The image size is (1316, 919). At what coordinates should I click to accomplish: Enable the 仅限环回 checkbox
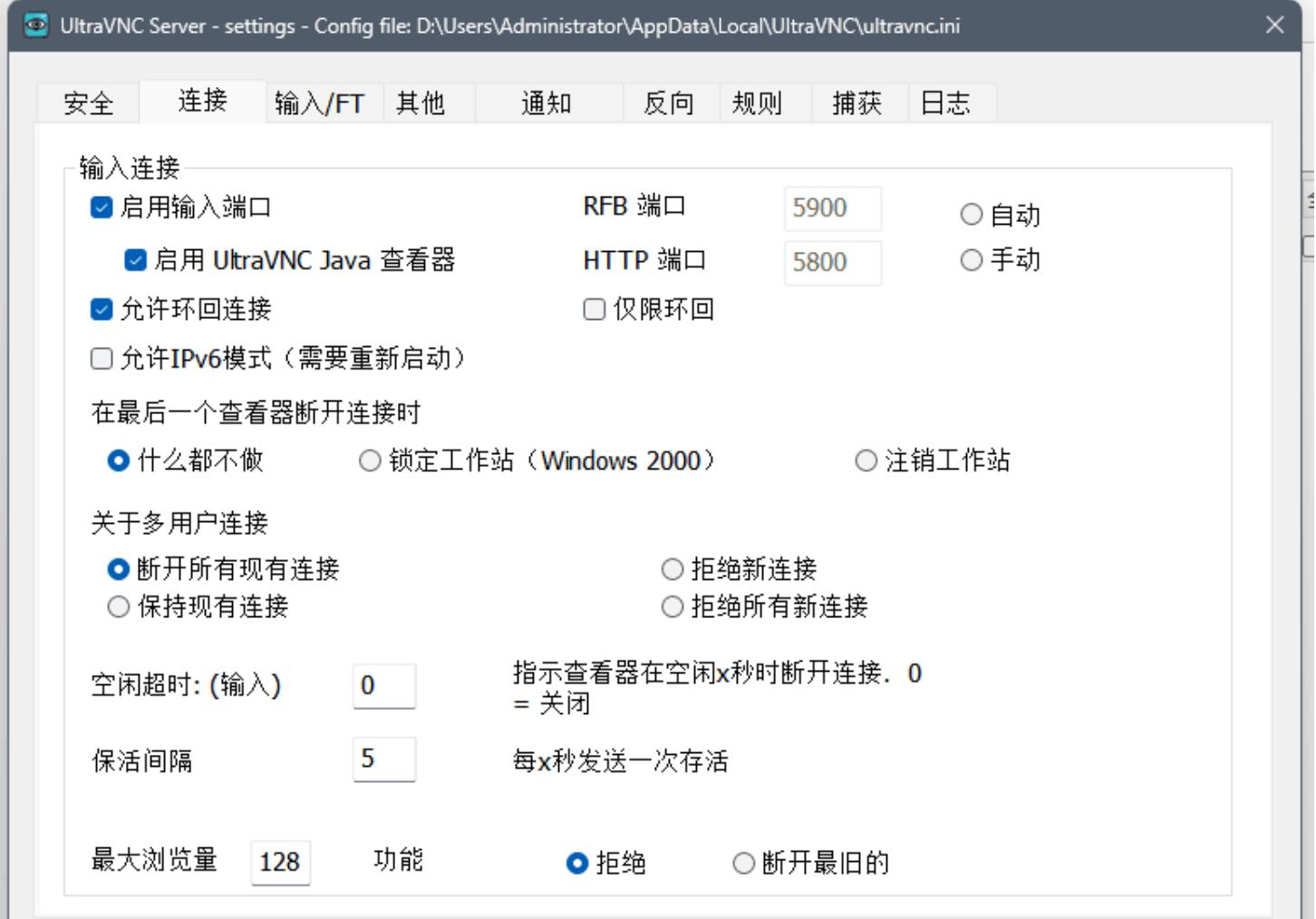(595, 310)
